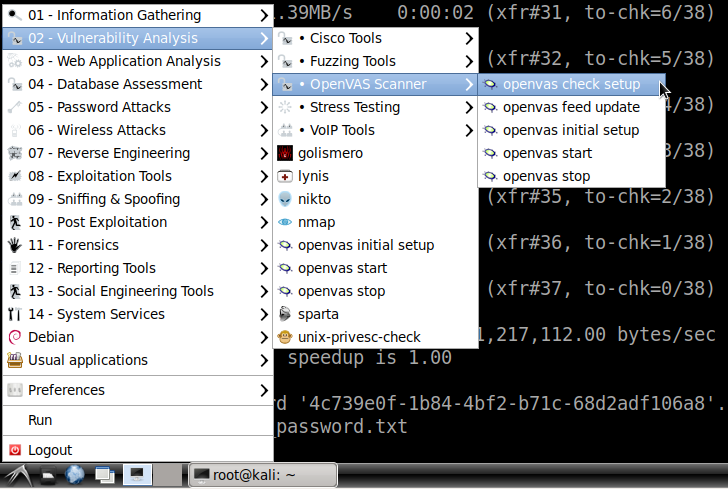Screen dimensions: 728x489
Task: Click the file manager icon in taskbar
Action: (x=48, y=475)
